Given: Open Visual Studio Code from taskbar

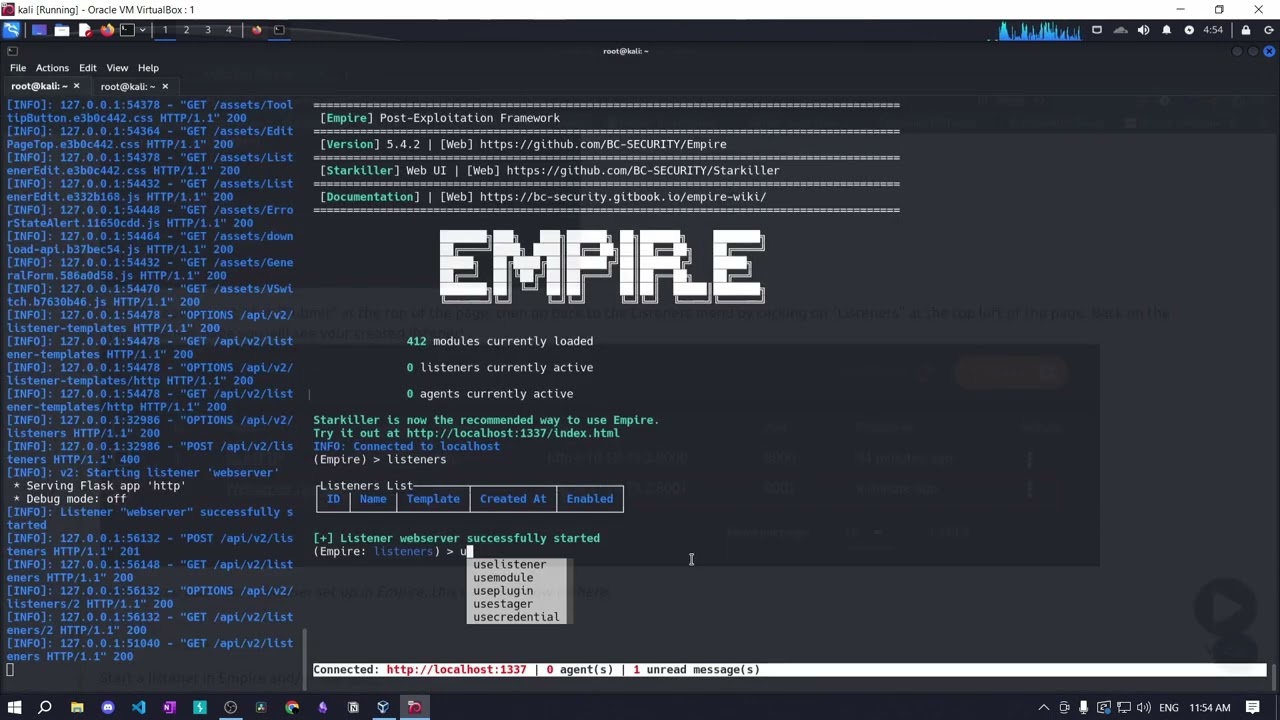Looking at the screenshot, I should pos(138,707).
